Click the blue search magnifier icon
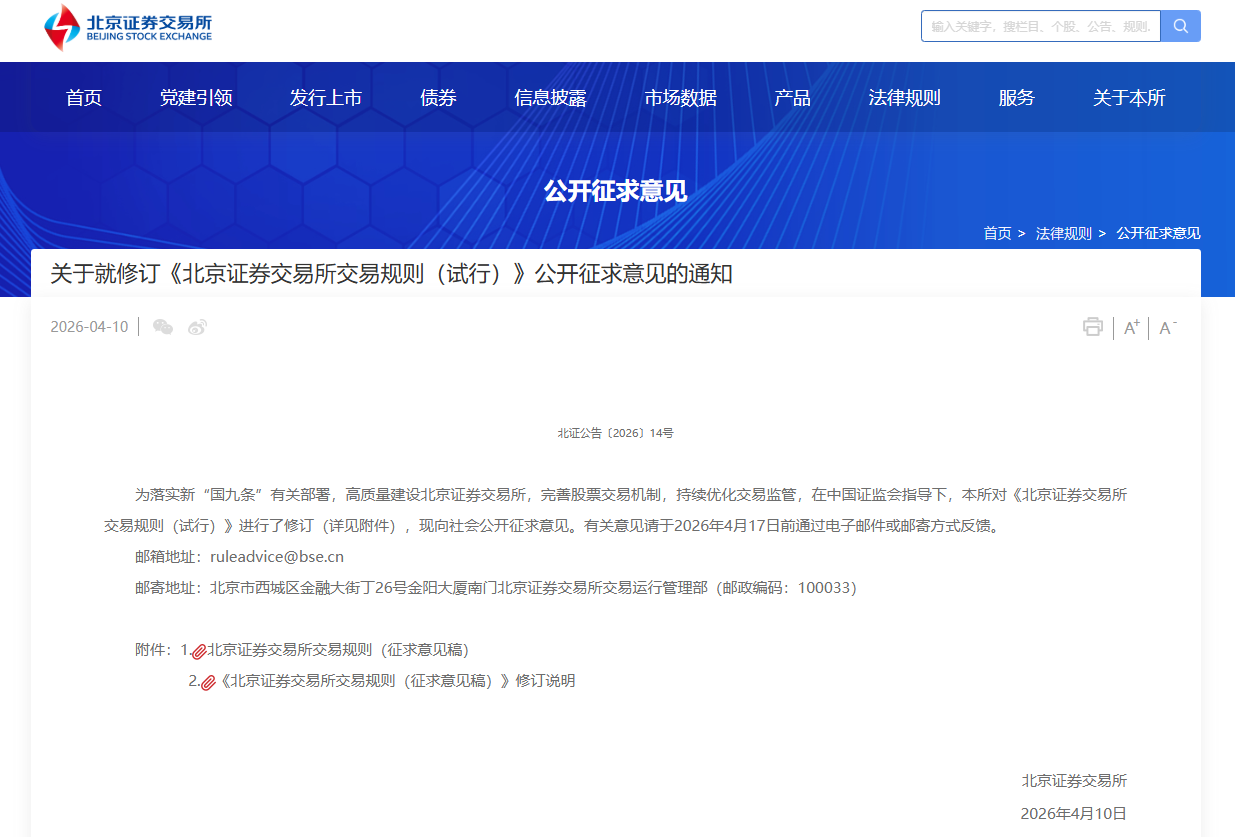The height and width of the screenshot is (837, 1235). [1180, 25]
